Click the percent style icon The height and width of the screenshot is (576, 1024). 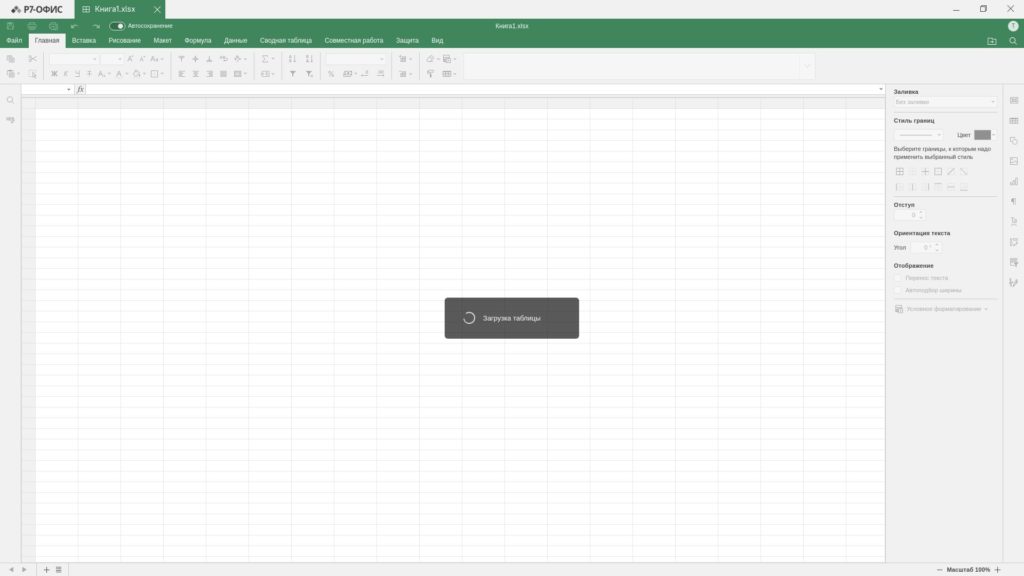[x=331, y=74]
